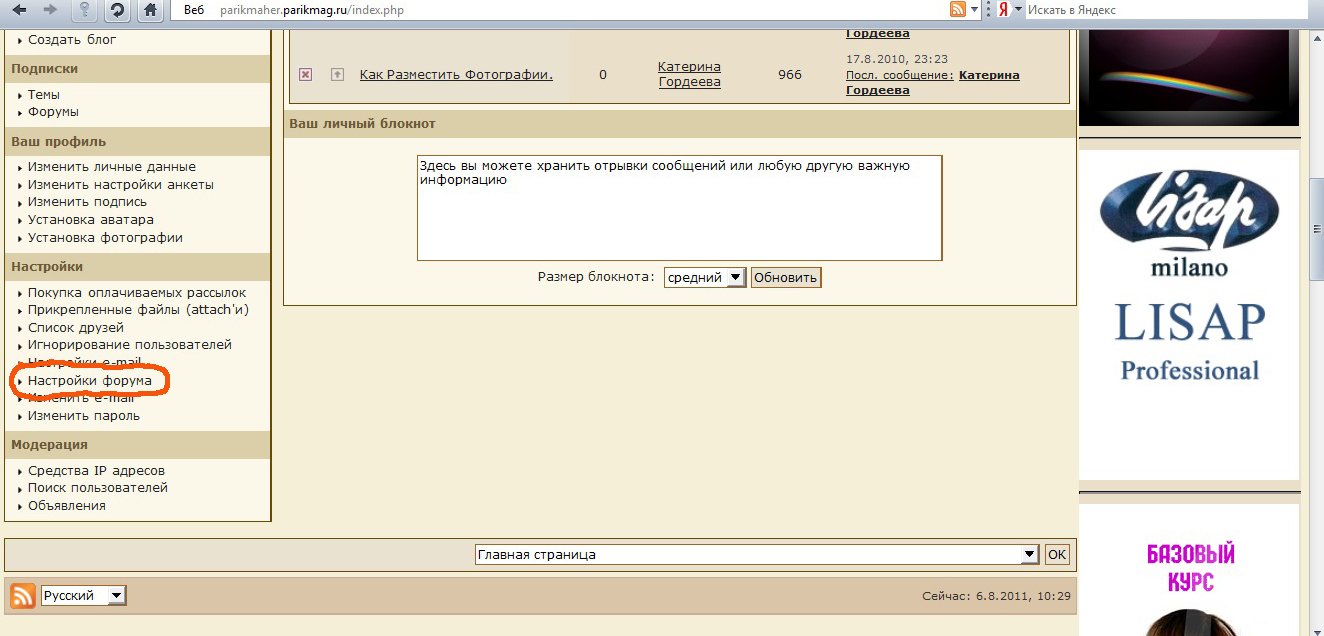
Task: Open the RSS dropdown arrow in address bar
Action: pyautogui.click(x=974, y=10)
